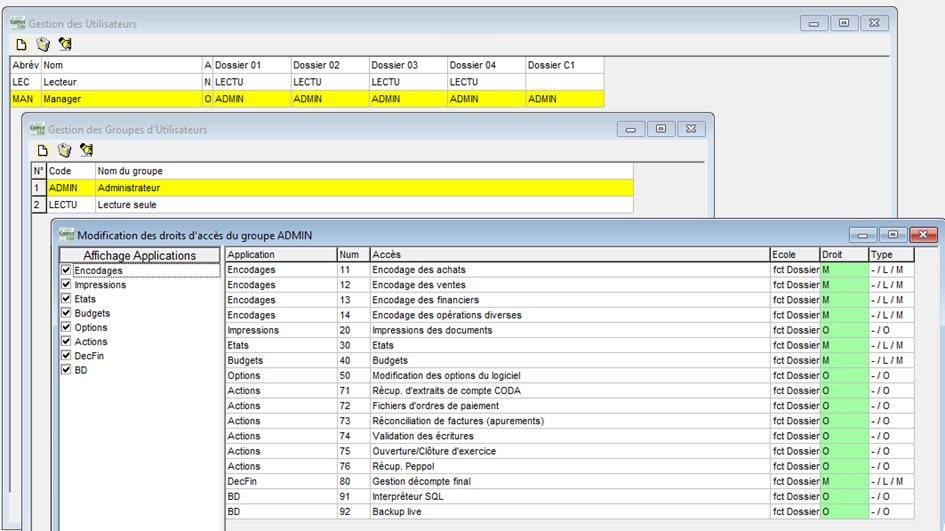This screenshot has height=531, width=945.
Task: Click the modify hand icon in Groupes d'Utilisateurs toolbar
Action: 87,150
